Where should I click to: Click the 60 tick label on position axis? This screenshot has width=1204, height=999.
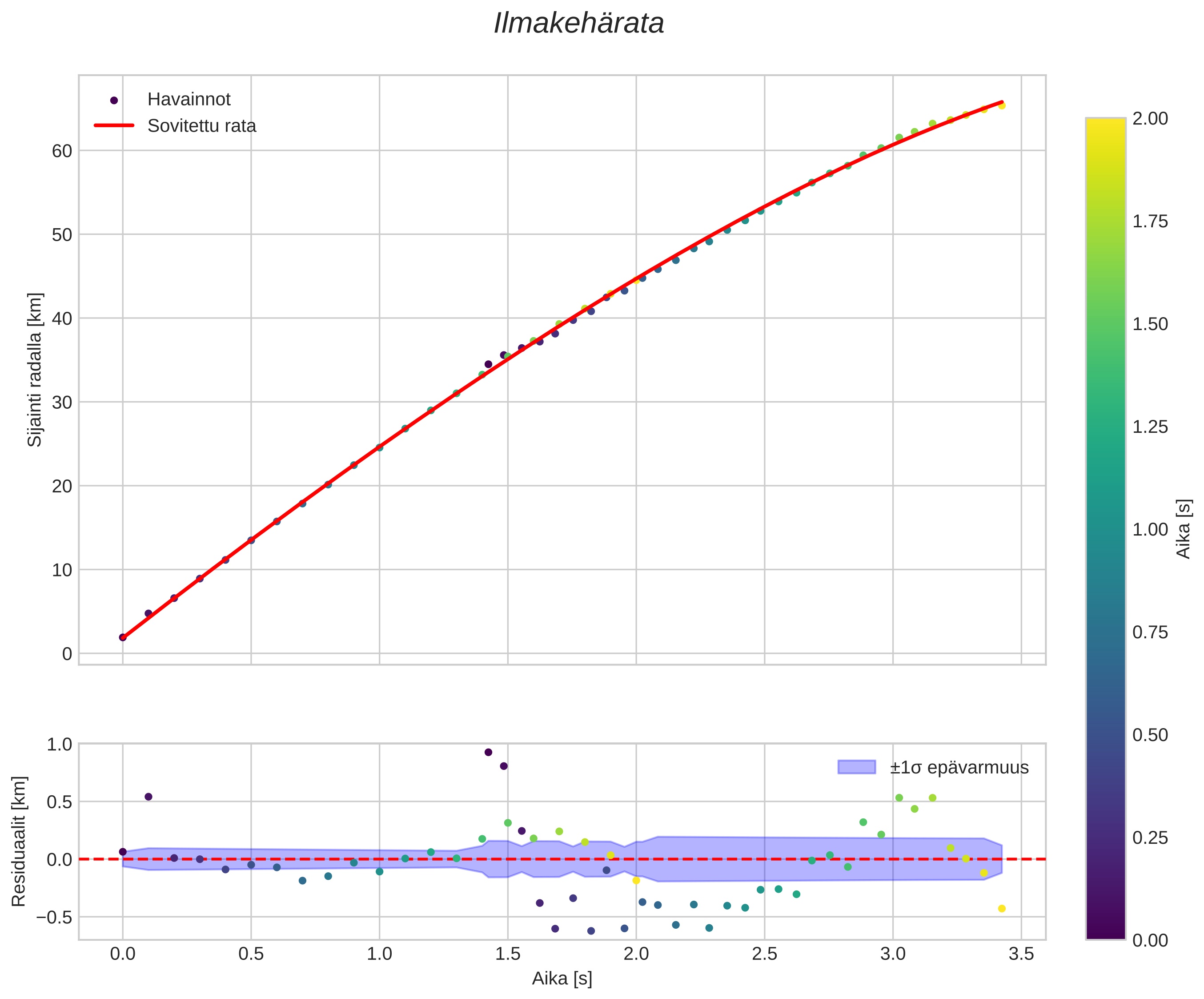62,151
